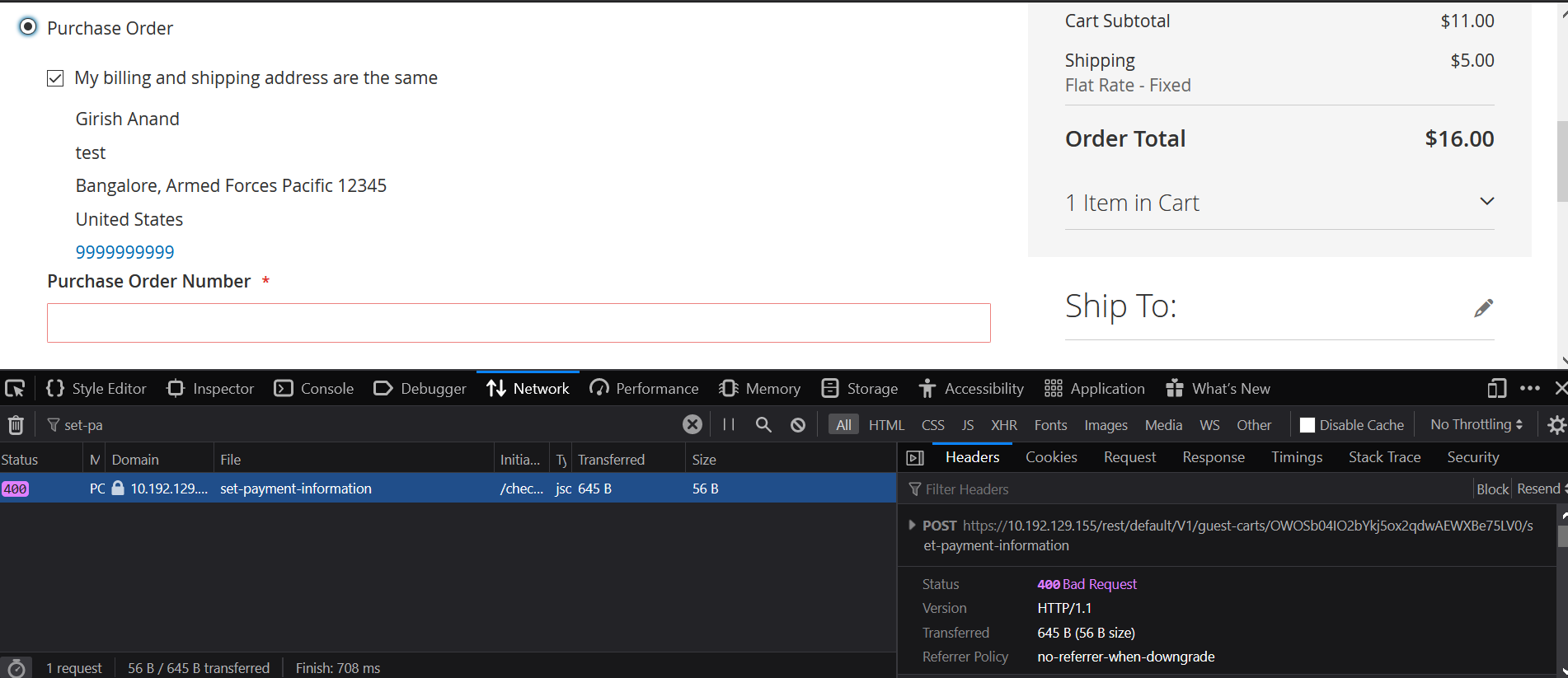Select the set-payment-information request row
Viewport: 1568px width, 678px height.
[x=448, y=489]
